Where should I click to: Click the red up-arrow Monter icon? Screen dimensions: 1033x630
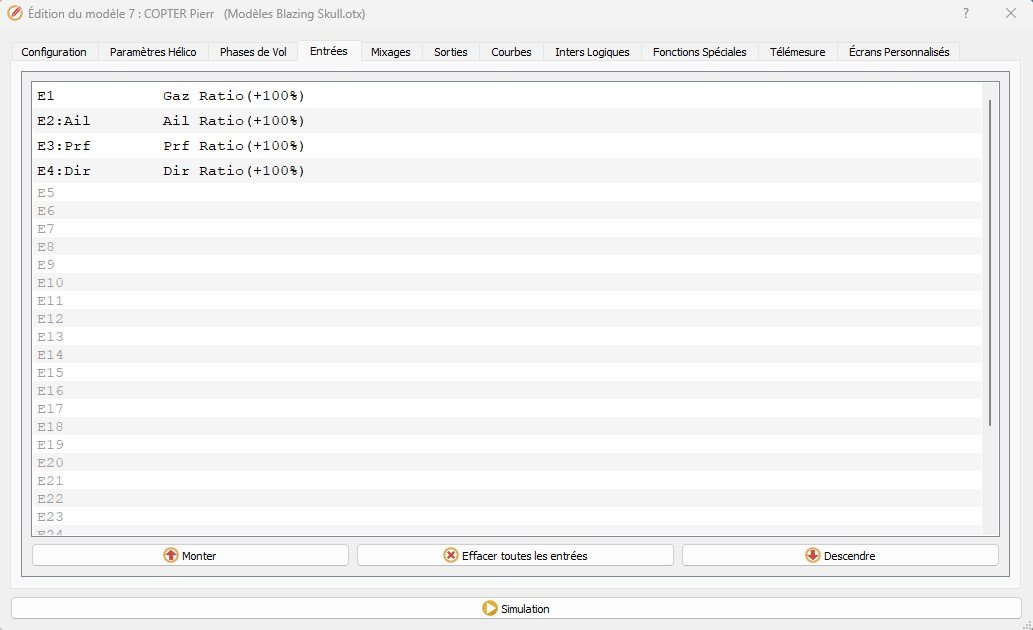(x=171, y=555)
